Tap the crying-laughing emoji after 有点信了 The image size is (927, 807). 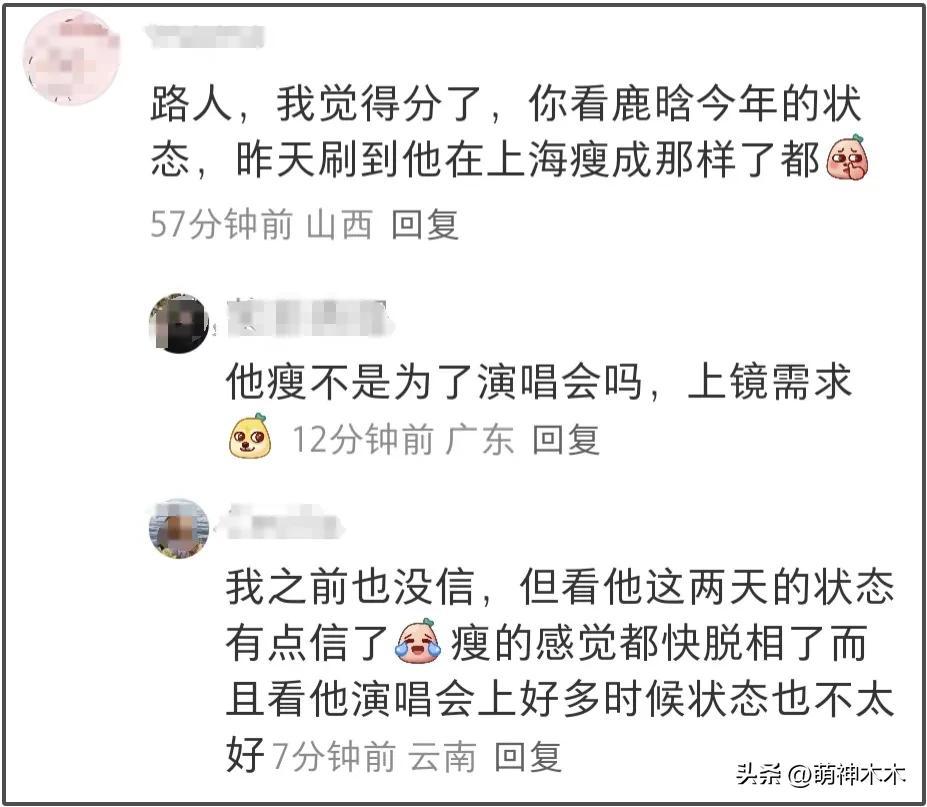419,641
